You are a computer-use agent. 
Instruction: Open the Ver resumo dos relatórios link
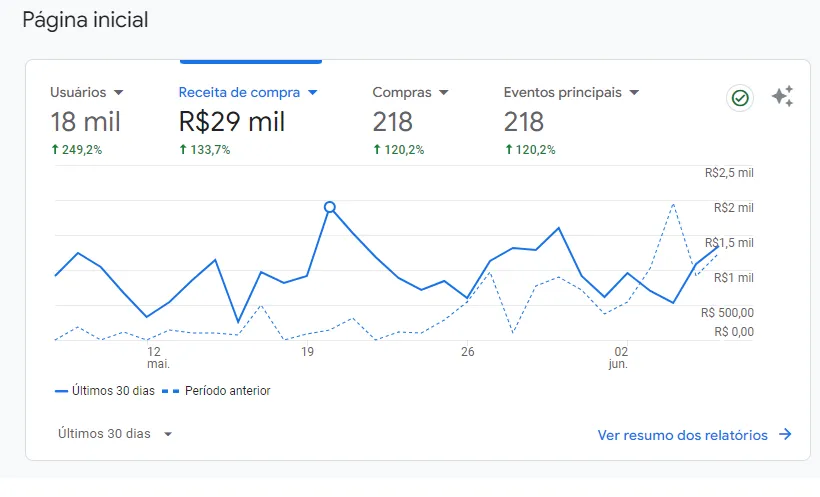[682, 435]
